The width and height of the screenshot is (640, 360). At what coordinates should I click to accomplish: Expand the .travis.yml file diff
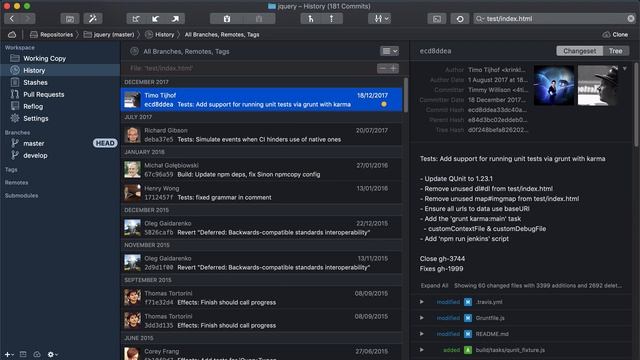click(422, 302)
